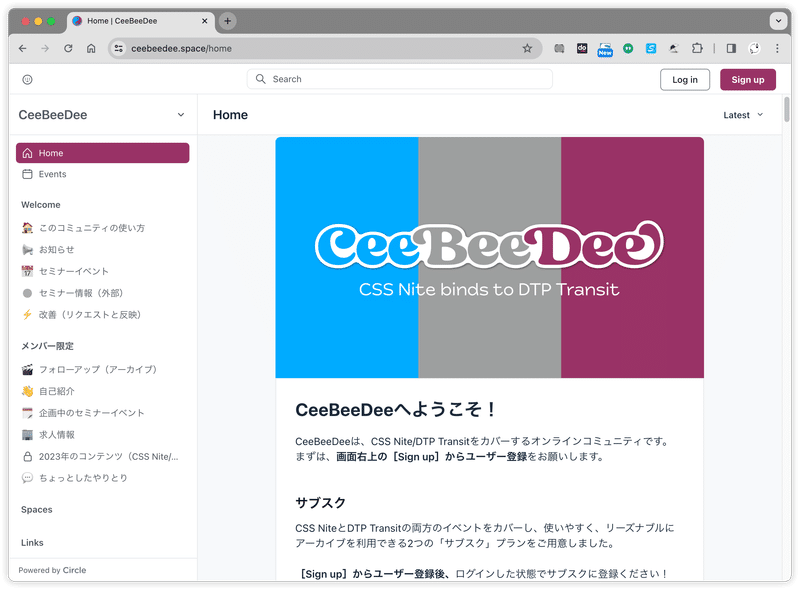This screenshot has width=800, height=590.
Task: Open 改善（リクエストと反映） space
Action: coord(103,315)
